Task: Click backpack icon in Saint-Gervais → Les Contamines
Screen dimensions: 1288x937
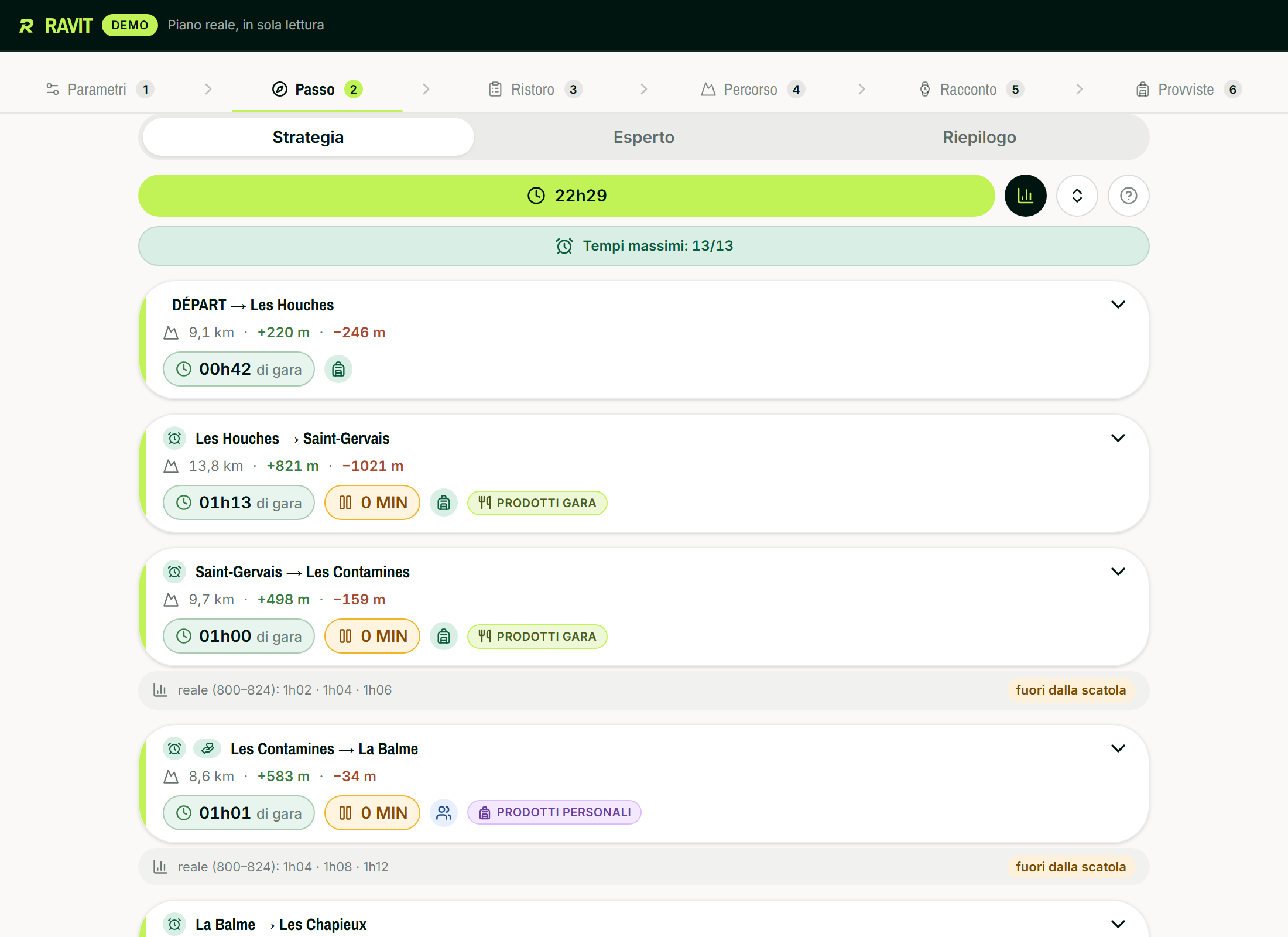Action: pos(444,636)
